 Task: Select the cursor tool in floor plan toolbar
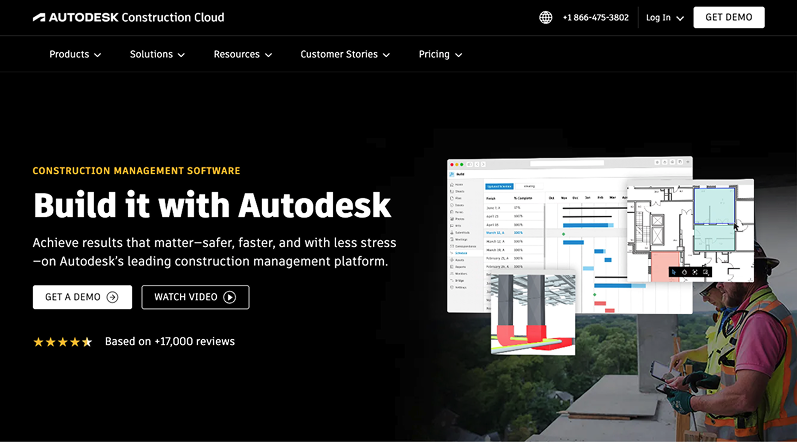(x=674, y=271)
